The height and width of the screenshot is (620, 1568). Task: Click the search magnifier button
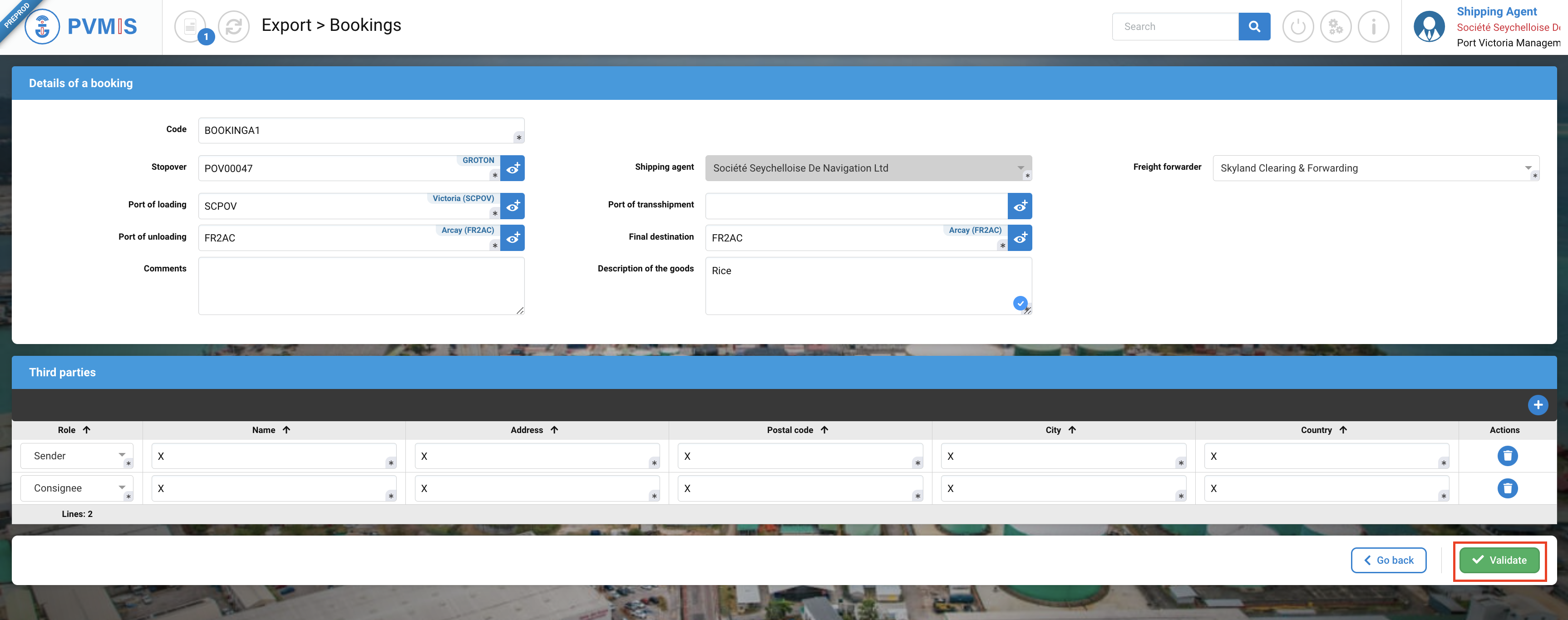[1254, 27]
